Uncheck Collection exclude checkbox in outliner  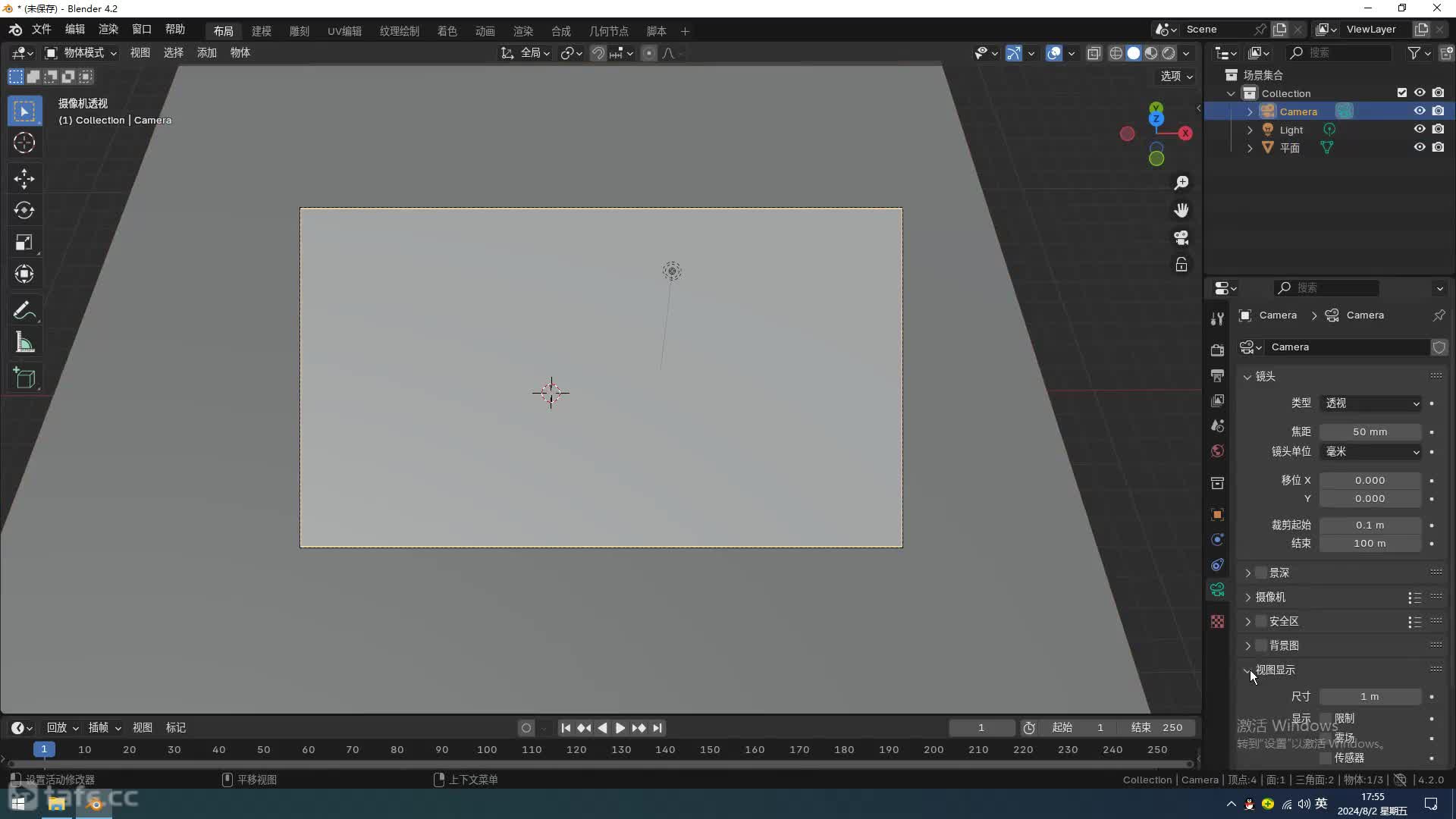pyautogui.click(x=1402, y=93)
